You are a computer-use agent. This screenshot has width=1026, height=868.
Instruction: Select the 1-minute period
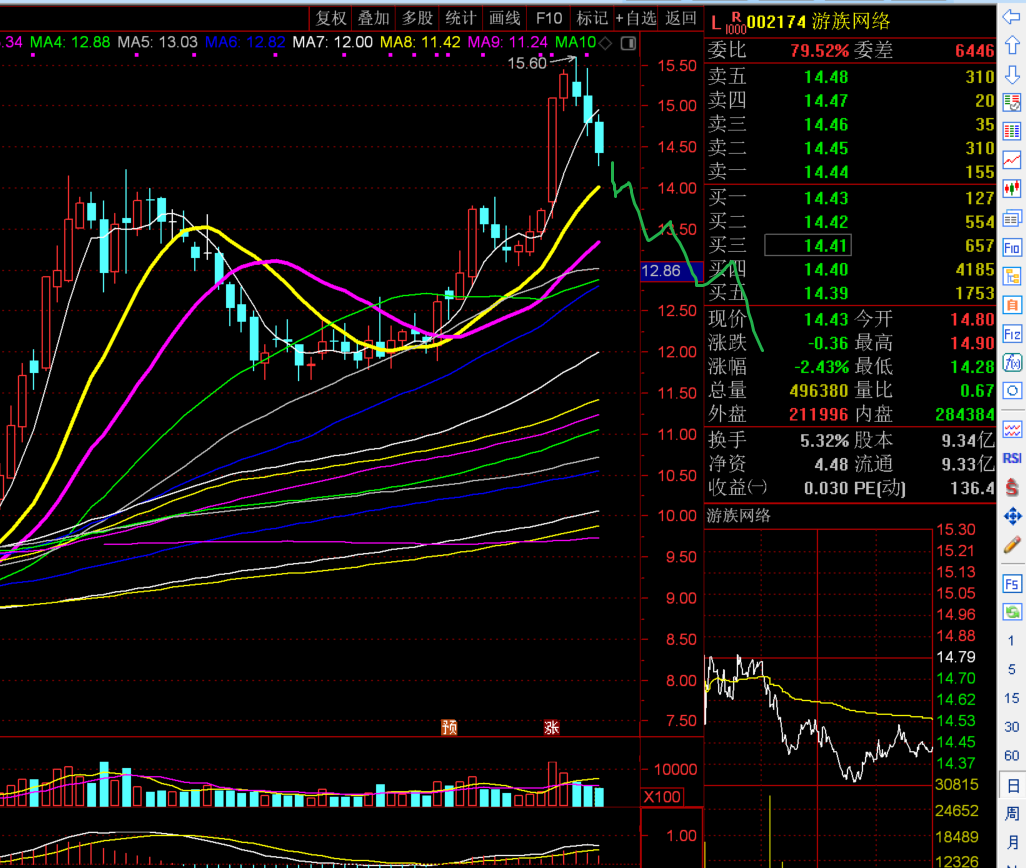(x=1012, y=640)
